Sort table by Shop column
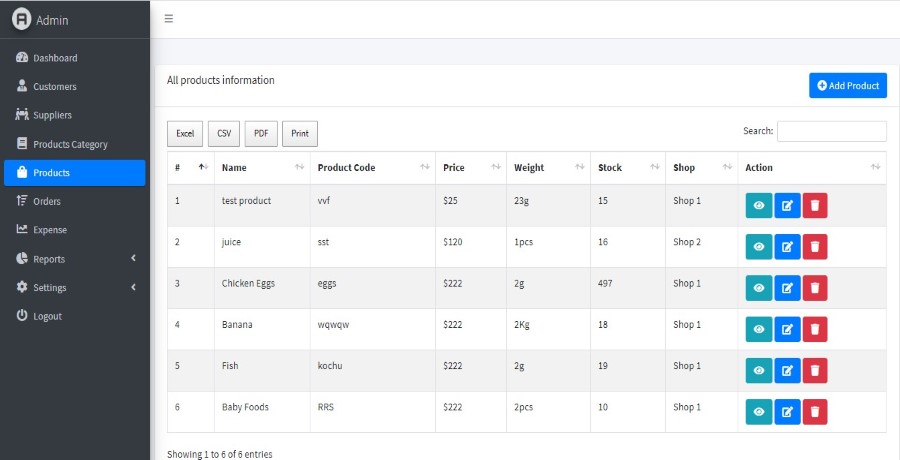This screenshot has height=460, width=900. [x=702, y=168]
